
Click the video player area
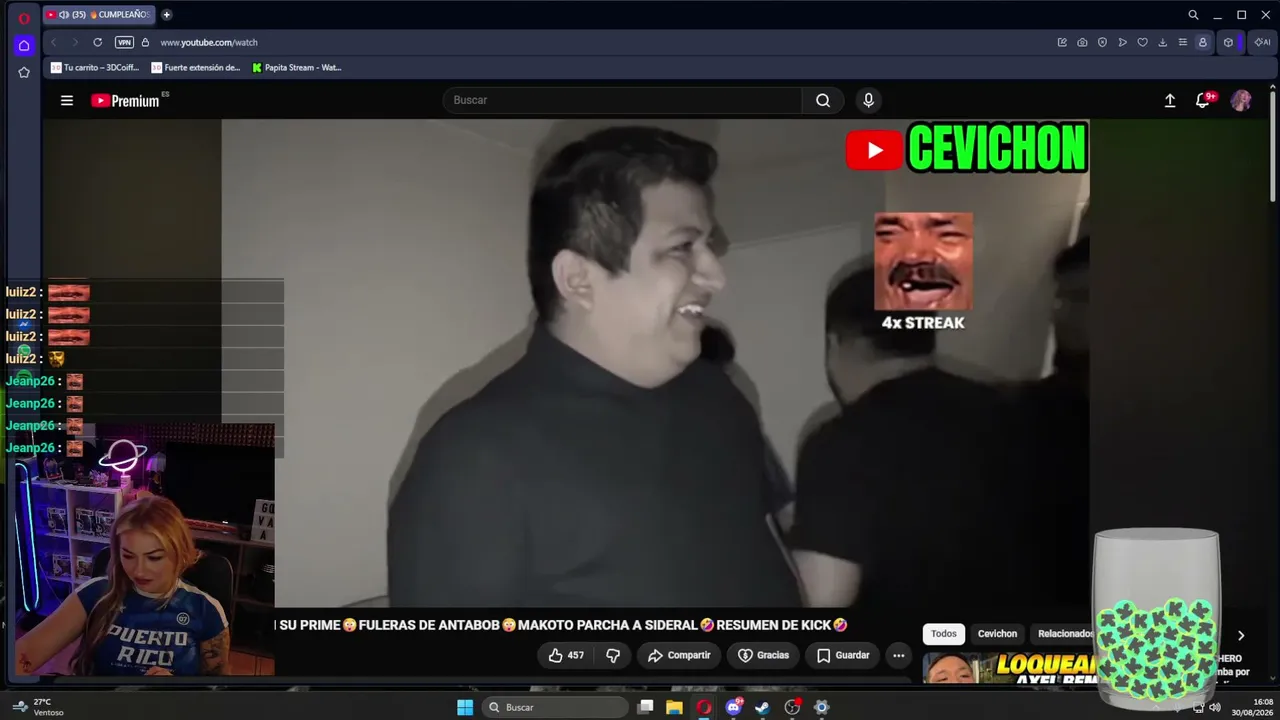655,364
